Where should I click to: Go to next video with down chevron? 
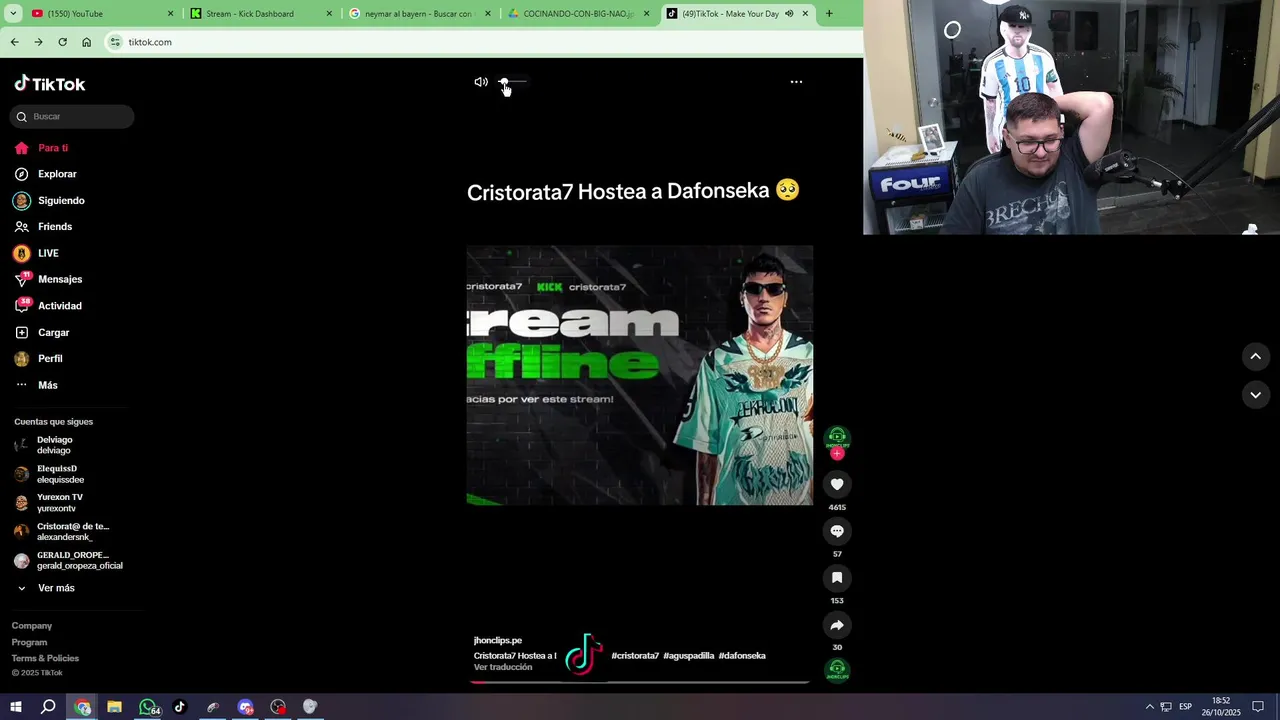[x=1255, y=395]
